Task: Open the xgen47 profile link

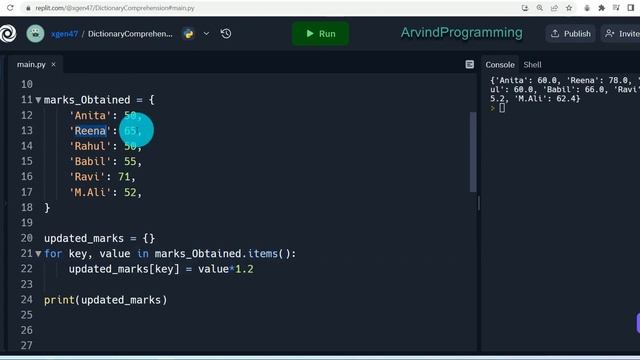Action: click(x=64, y=34)
